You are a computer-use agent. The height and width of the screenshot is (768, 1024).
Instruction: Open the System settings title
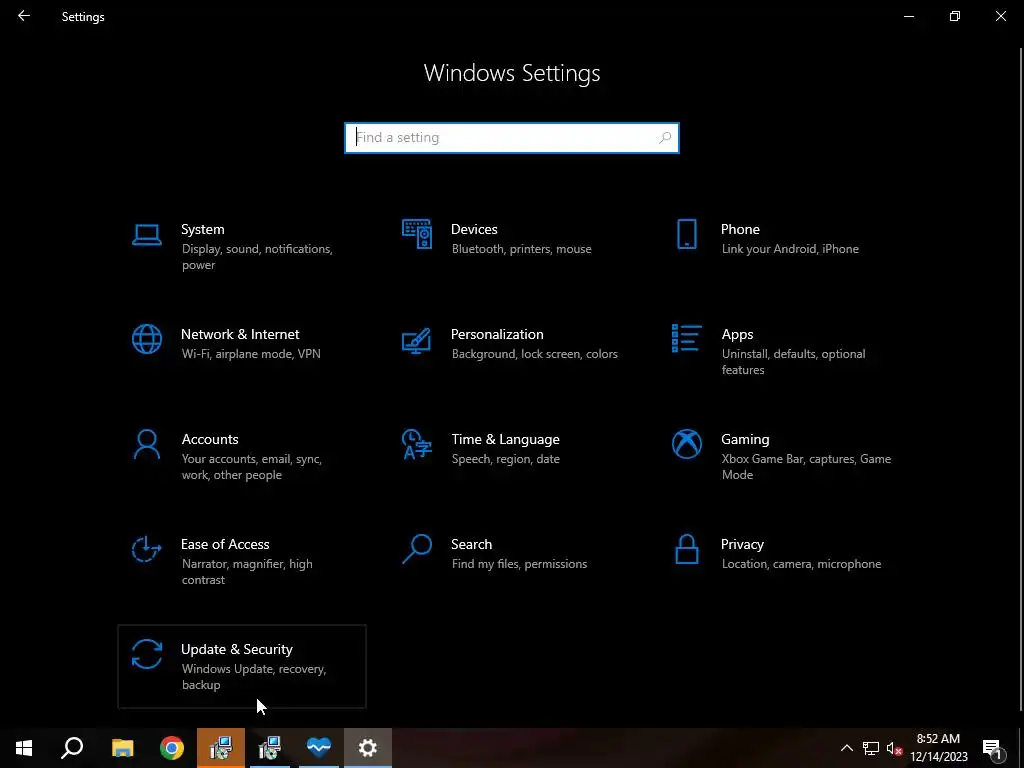tap(202, 229)
